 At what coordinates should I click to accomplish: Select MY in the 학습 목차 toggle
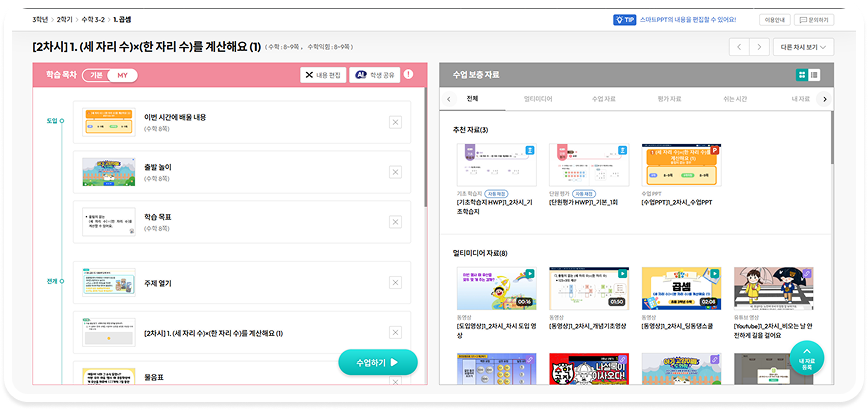(x=122, y=75)
